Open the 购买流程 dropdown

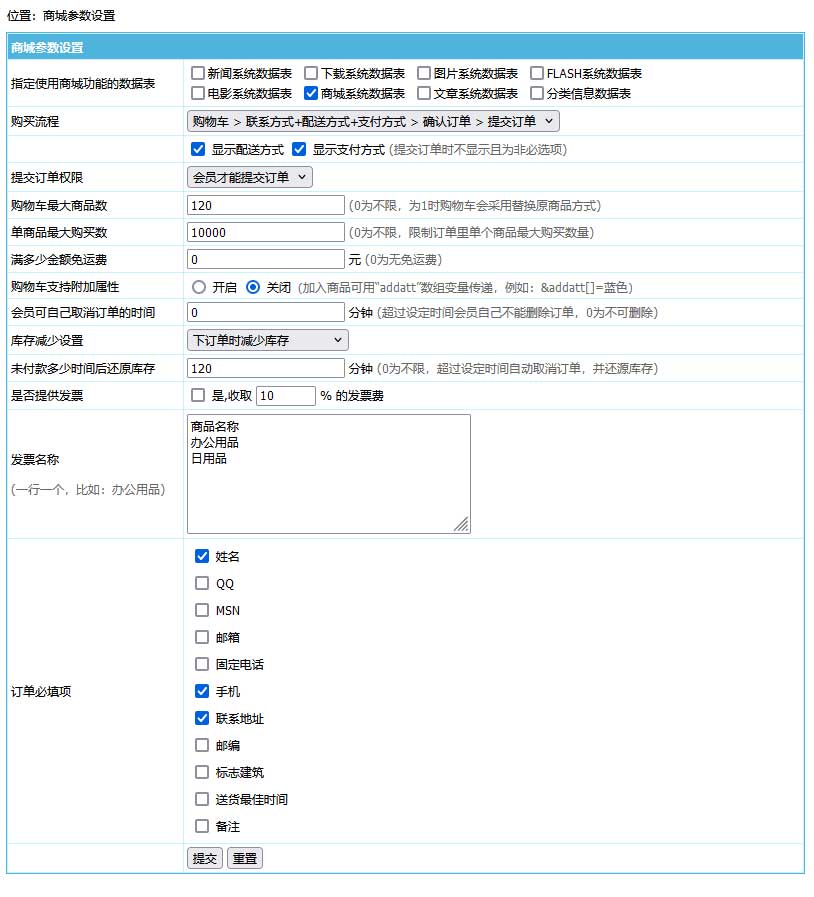pyautogui.click(x=373, y=121)
